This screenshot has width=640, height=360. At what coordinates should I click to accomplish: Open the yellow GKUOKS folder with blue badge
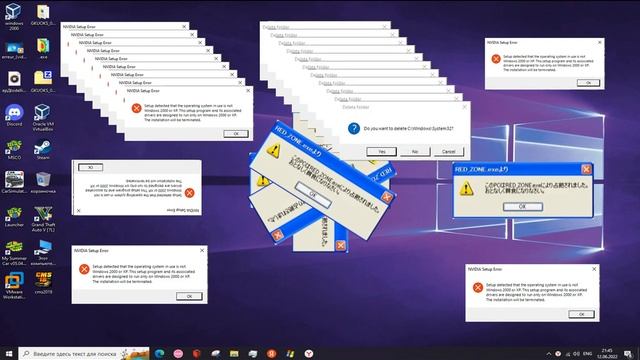click(x=43, y=82)
